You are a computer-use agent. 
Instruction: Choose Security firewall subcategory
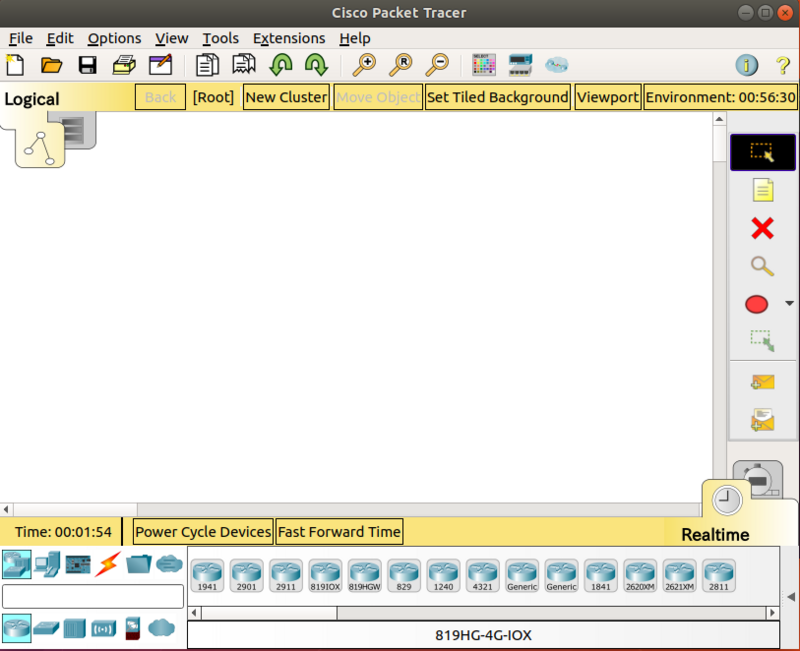pos(133,629)
